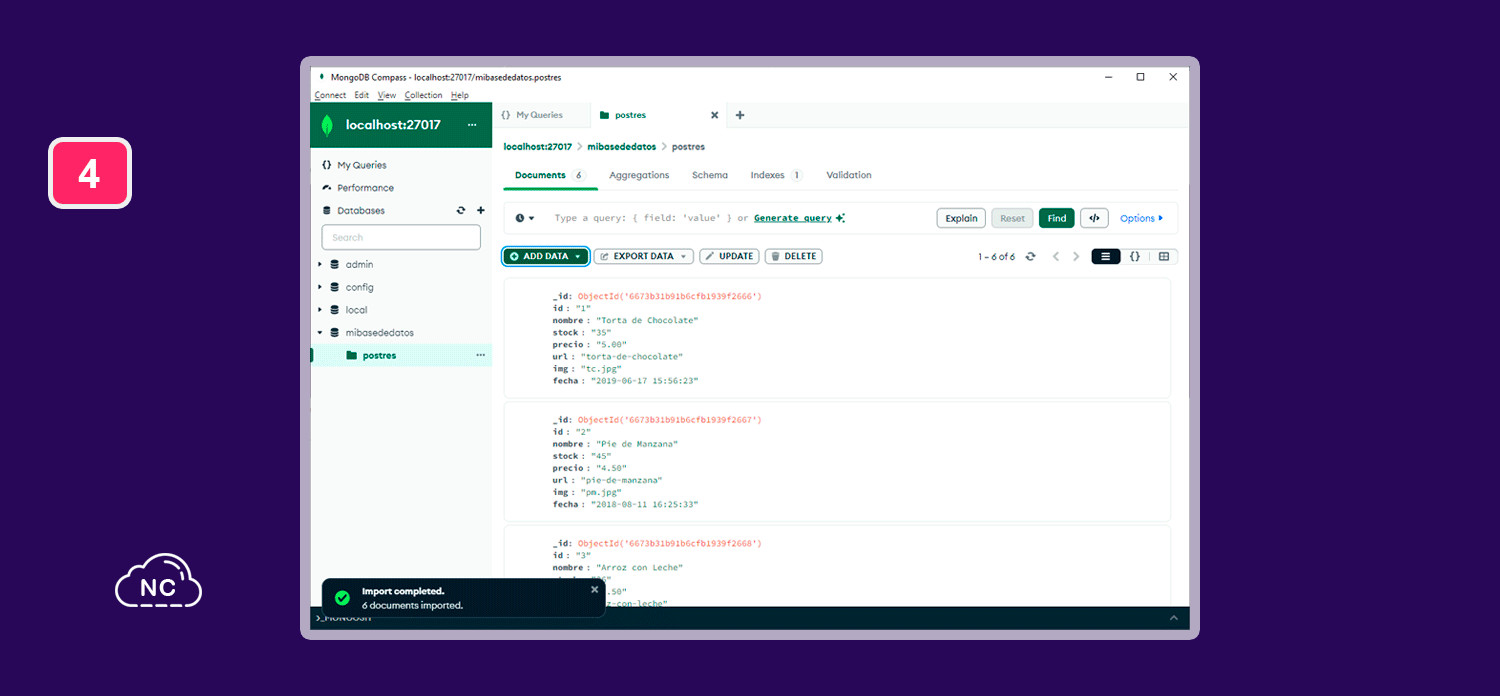Refresh the Databases list in the sidebar

tap(461, 211)
